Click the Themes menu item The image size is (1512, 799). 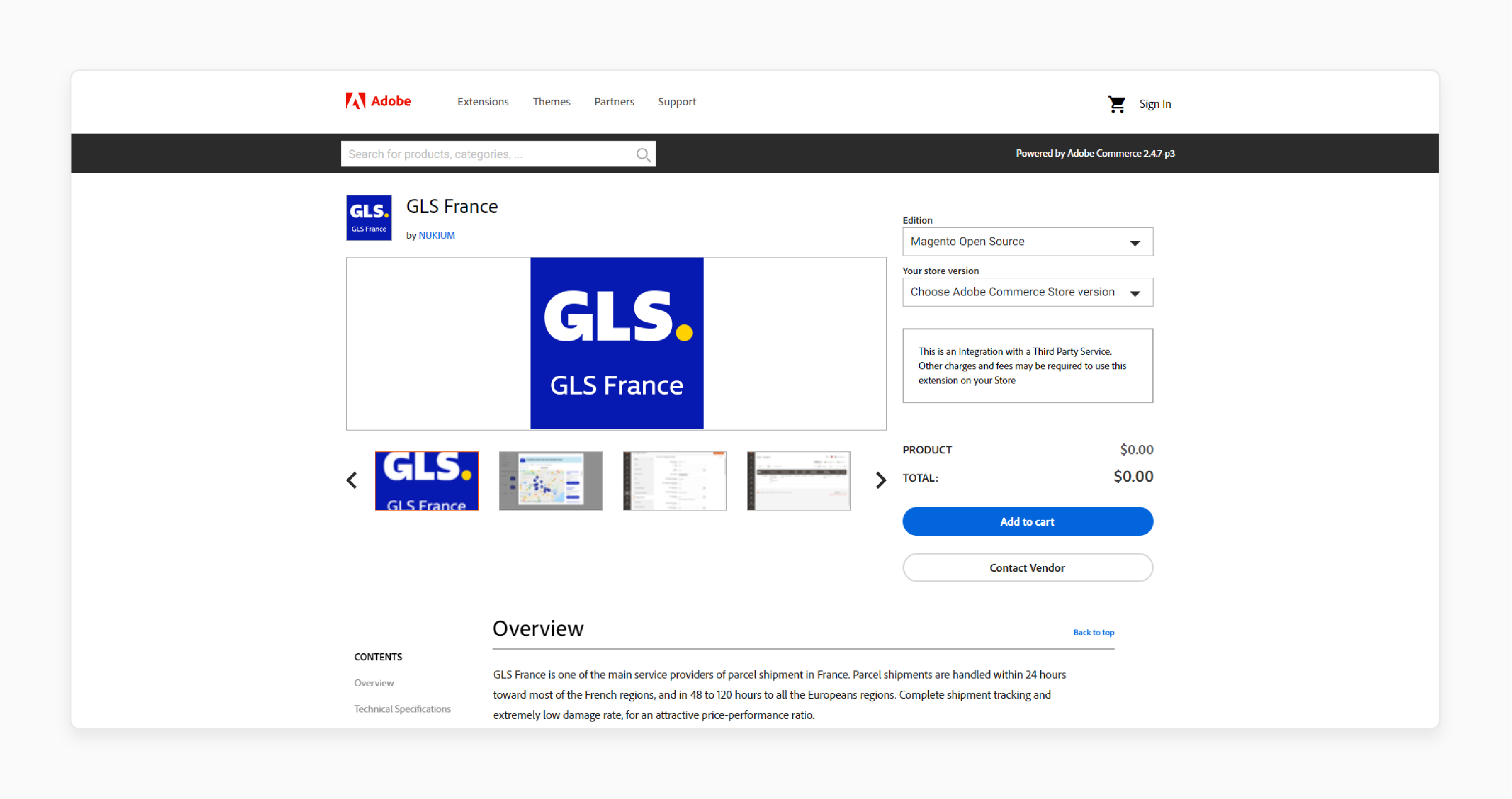552,101
